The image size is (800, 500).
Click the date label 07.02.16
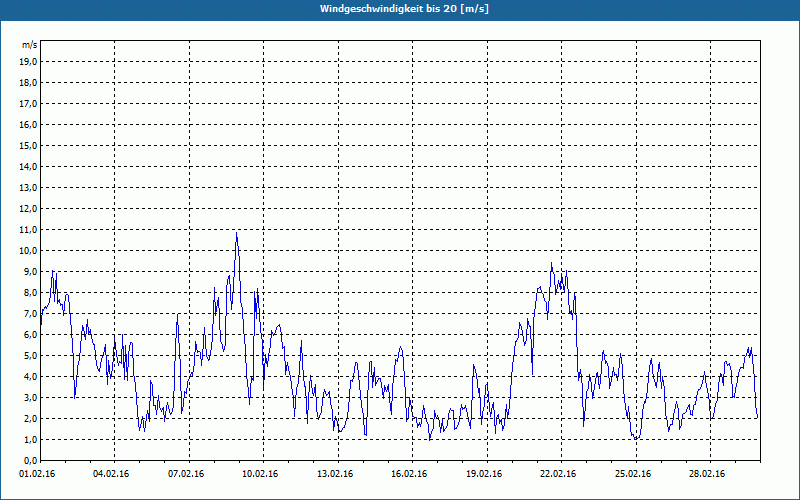point(186,474)
